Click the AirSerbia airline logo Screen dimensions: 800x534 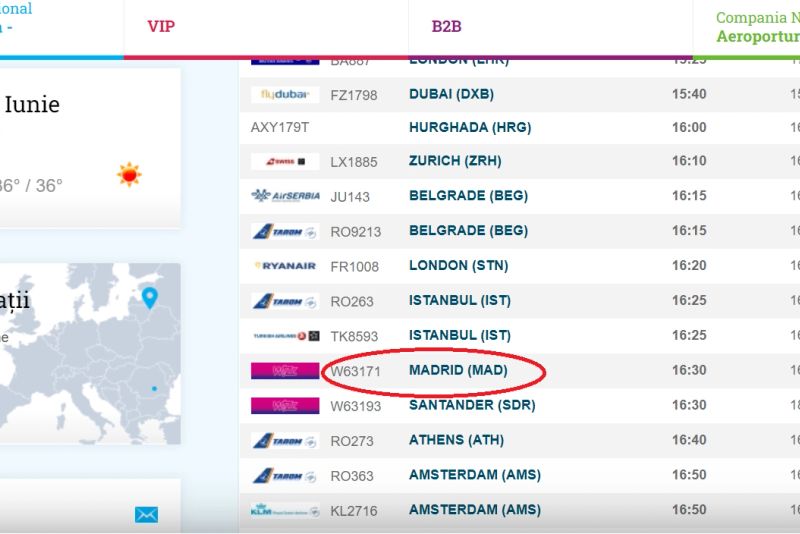point(285,196)
